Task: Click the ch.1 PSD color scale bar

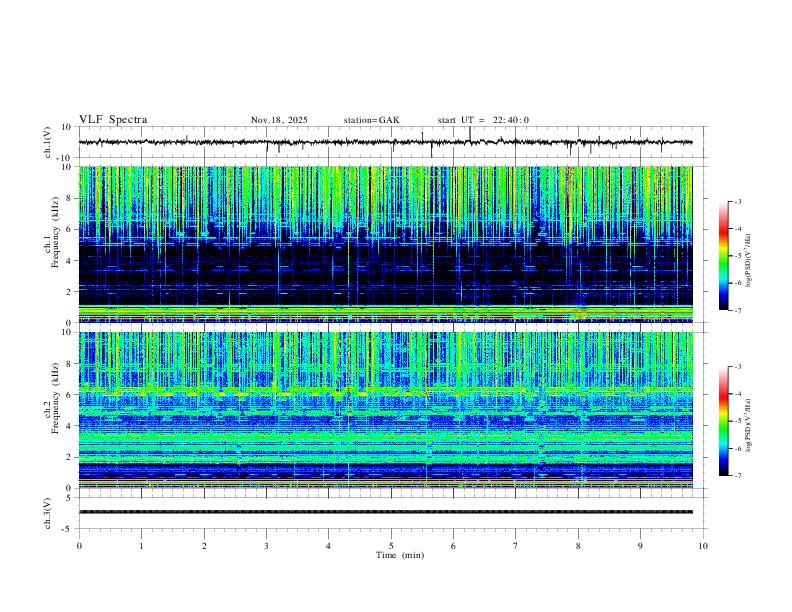Action: [723, 255]
